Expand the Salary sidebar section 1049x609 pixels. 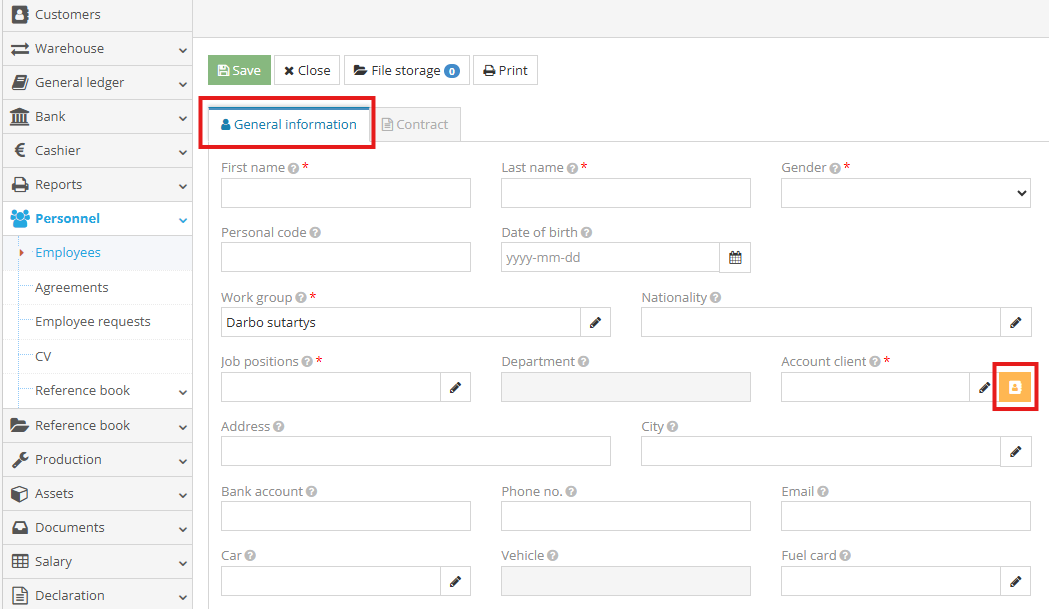click(96, 562)
